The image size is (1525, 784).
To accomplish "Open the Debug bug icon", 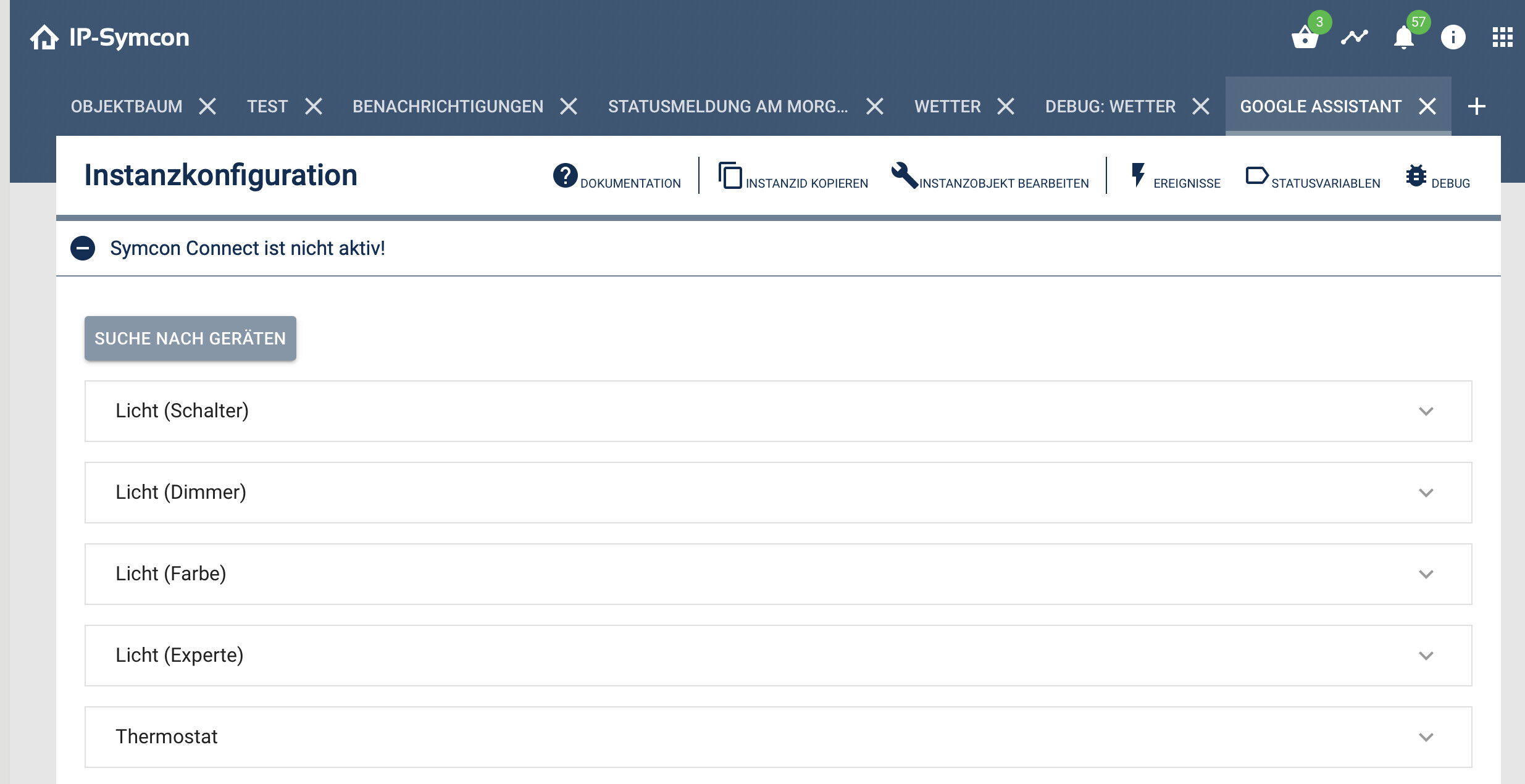I will (x=1416, y=176).
